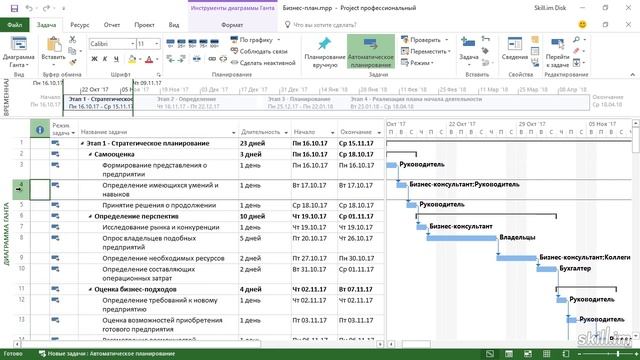Insert a new task with Задача button
The image size is (640, 360).
pos(468,52)
